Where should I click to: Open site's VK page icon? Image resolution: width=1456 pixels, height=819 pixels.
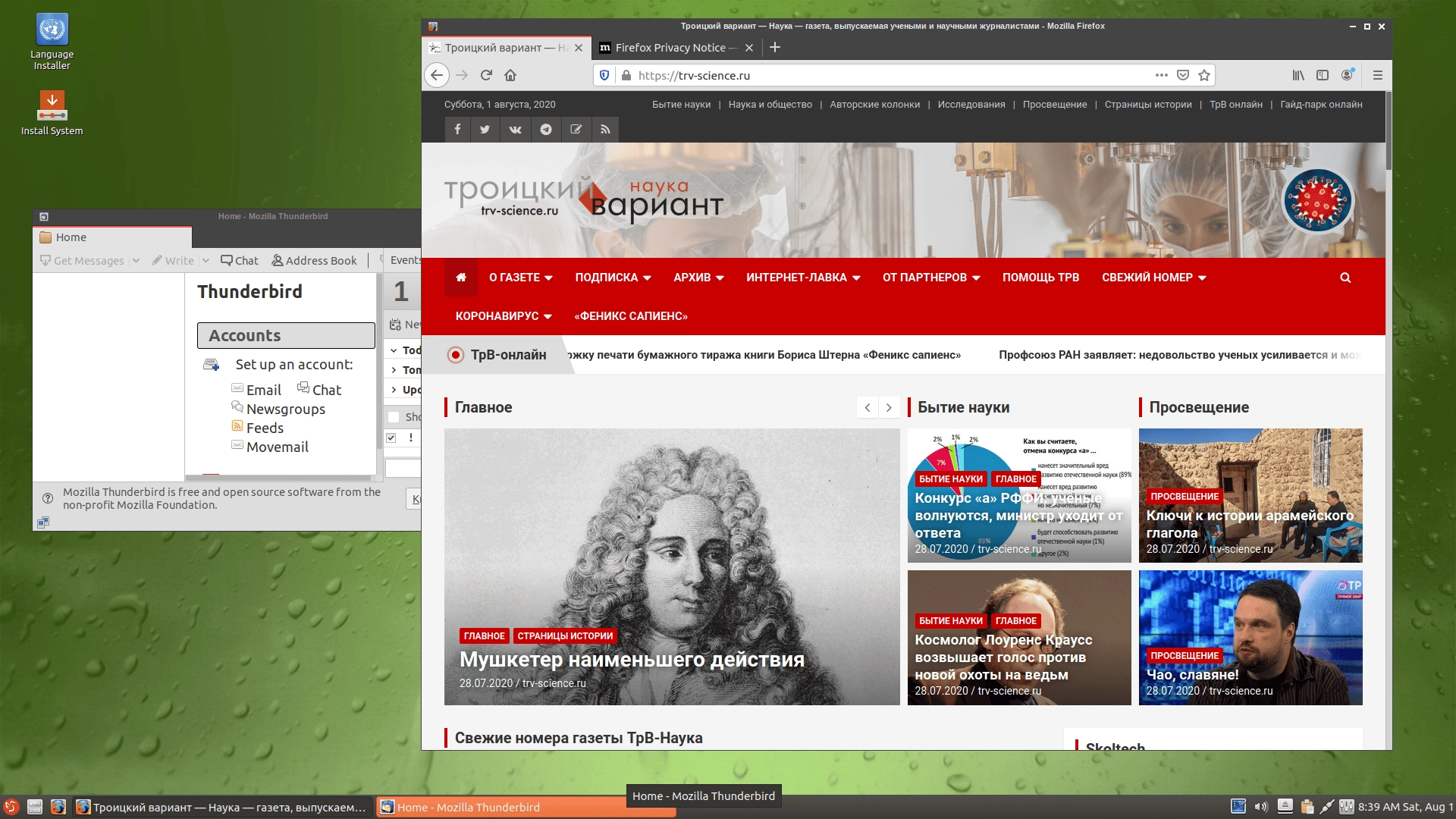click(x=515, y=129)
